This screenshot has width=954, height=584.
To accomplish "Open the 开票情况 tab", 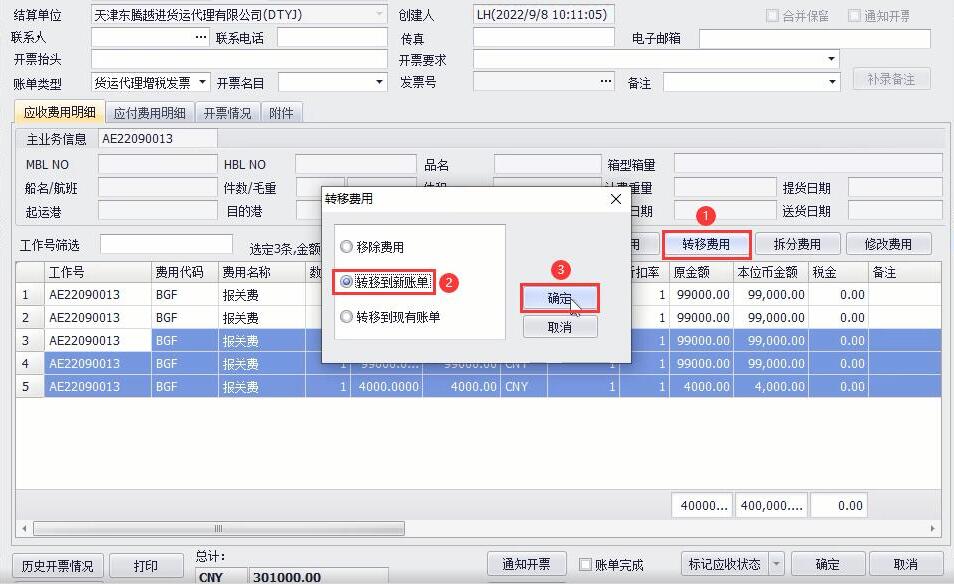I will (227, 113).
